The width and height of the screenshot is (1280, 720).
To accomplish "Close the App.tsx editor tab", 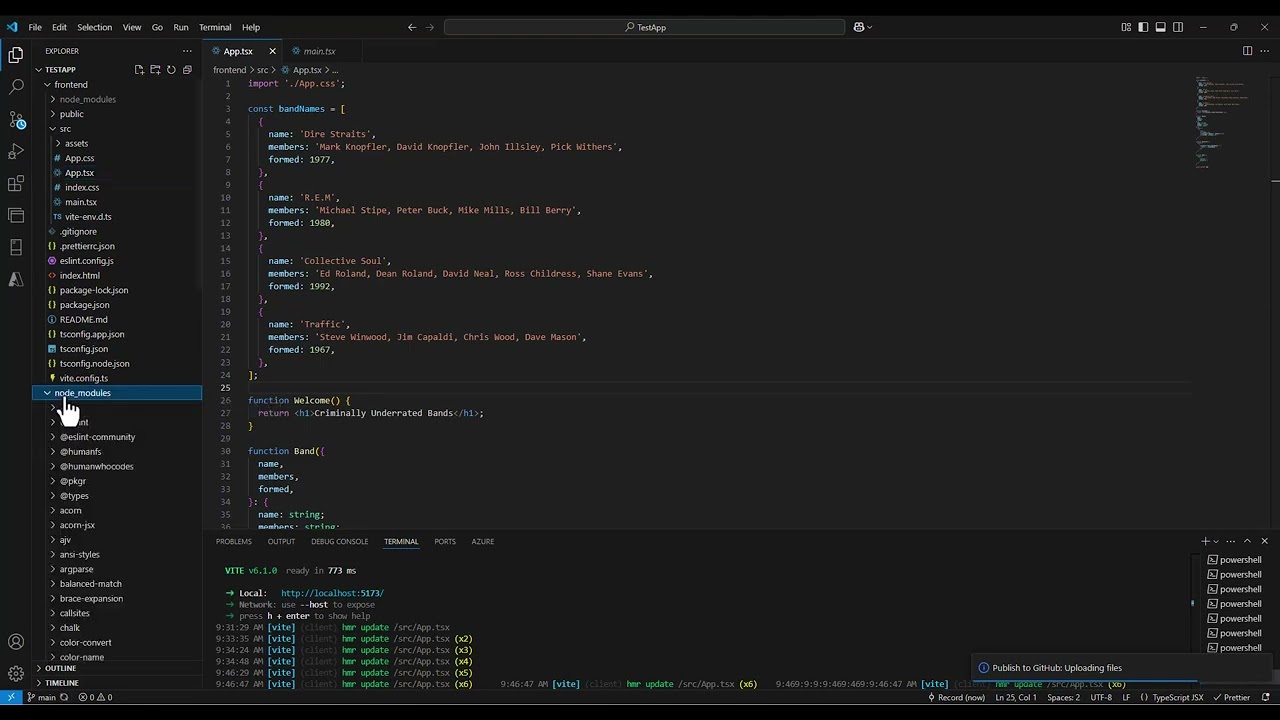I will 272,51.
